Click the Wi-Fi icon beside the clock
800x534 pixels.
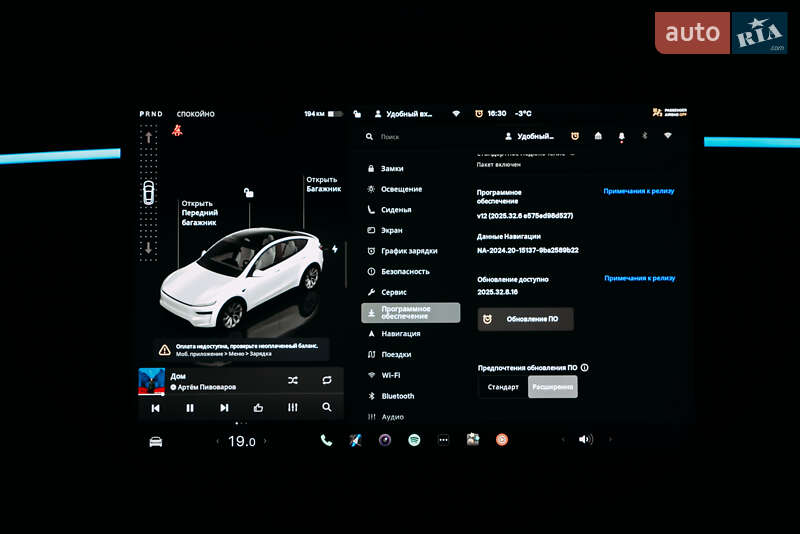pos(456,113)
